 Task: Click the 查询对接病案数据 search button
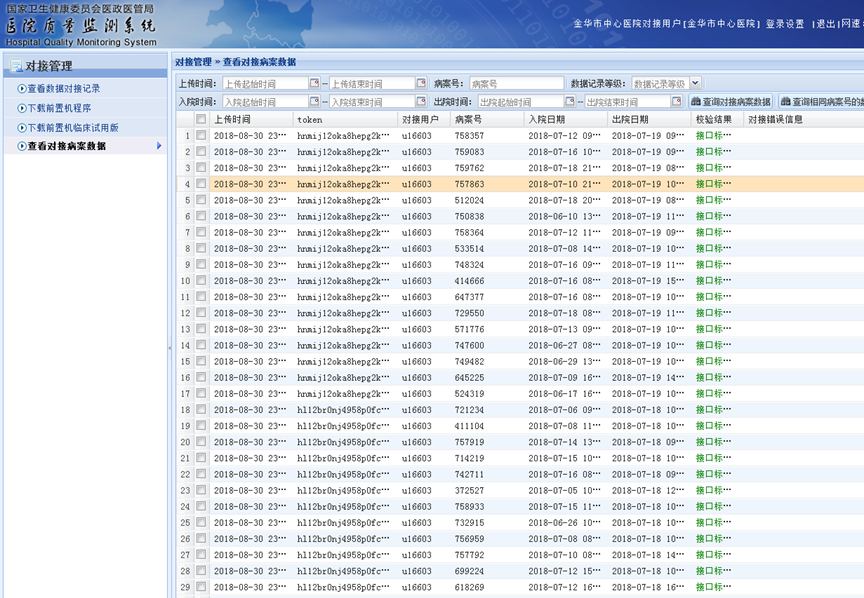[731, 101]
